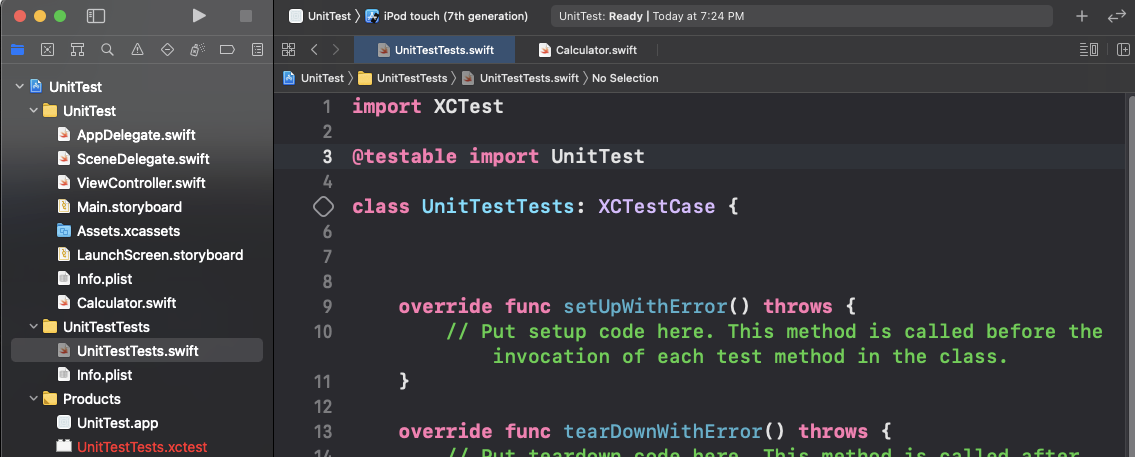Toggle code review arrows button

pyautogui.click(x=1117, y=16)
